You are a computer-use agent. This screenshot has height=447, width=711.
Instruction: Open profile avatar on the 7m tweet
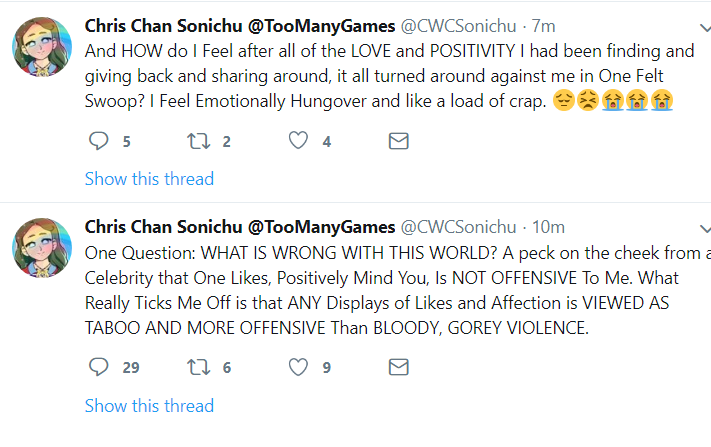pos(42,47)
